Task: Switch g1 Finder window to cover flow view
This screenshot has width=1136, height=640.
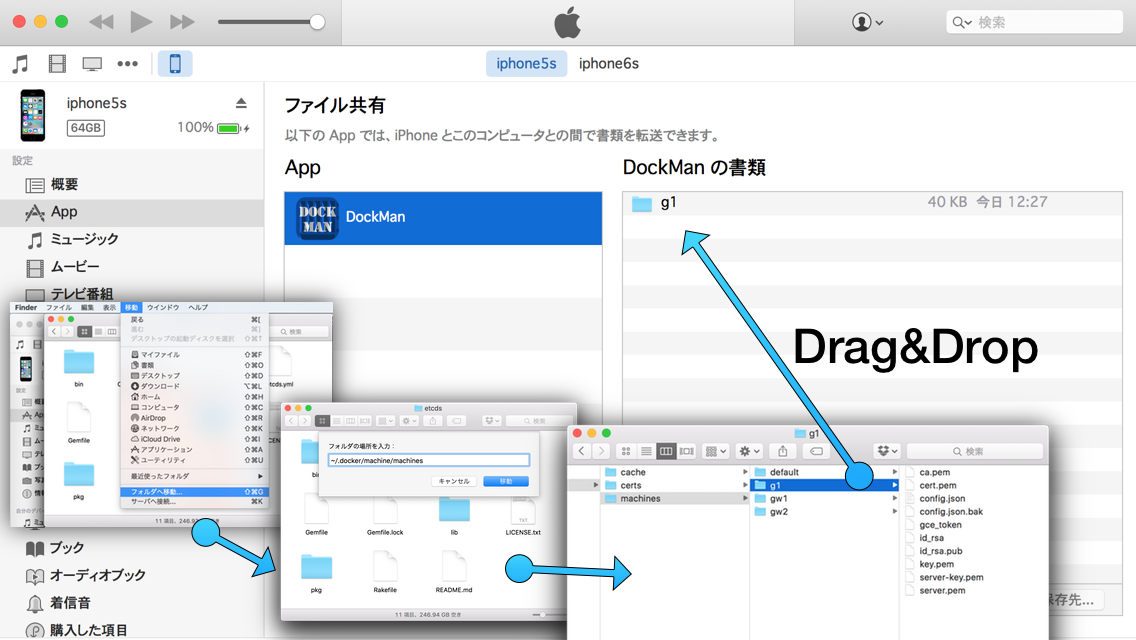Action: [686, 452]
